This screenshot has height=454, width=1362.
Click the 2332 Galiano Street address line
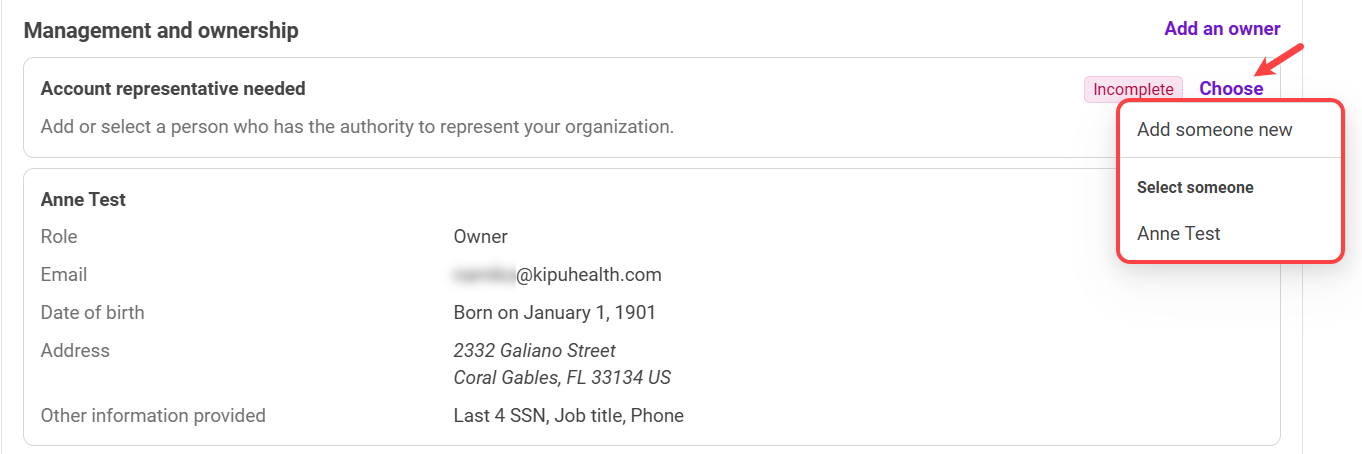[x=534, y=351]
